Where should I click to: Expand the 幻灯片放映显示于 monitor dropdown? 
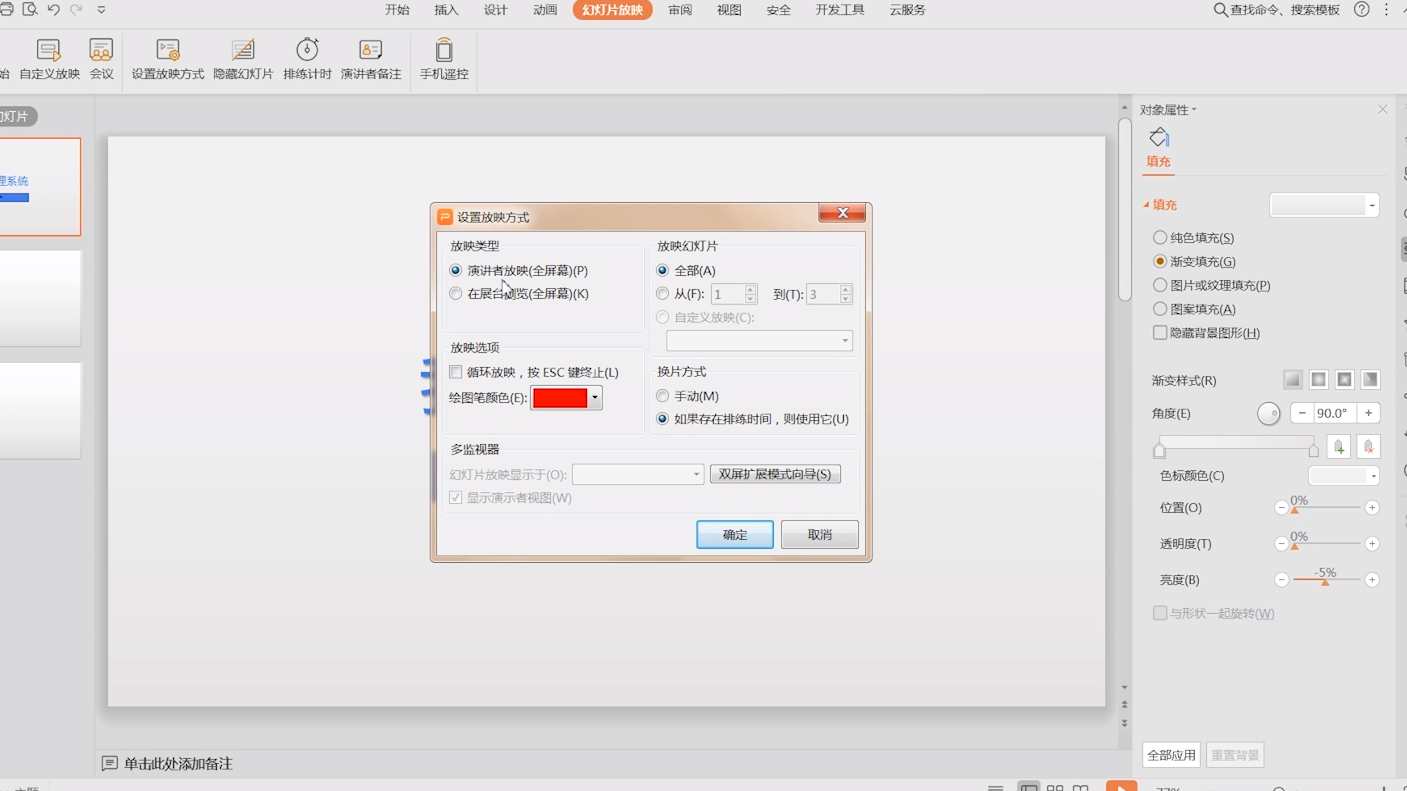click(x=696, y=474)
